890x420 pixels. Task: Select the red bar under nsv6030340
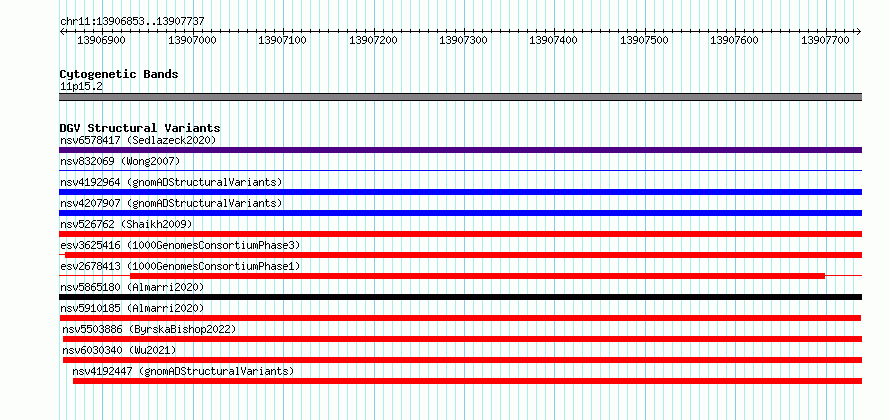point(462,360)
